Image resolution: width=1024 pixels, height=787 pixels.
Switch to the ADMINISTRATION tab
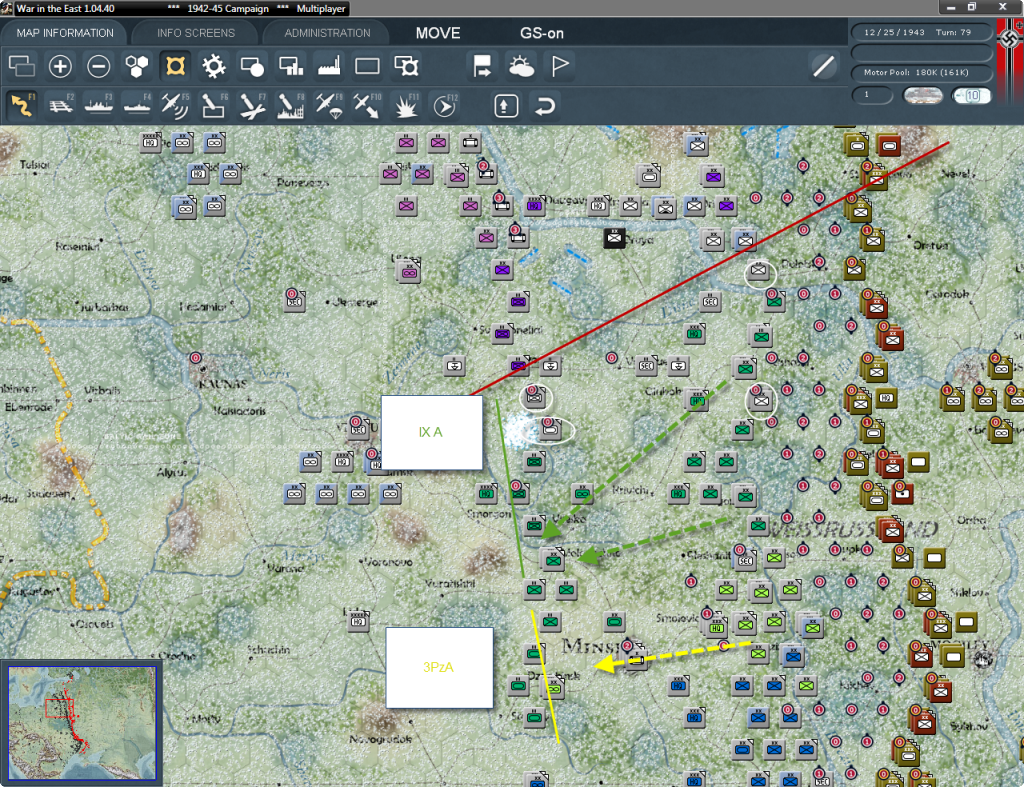pos(327,33)
